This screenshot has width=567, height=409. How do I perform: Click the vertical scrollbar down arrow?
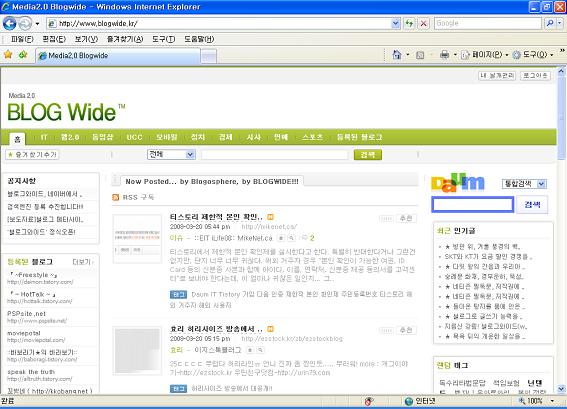point(561,389)
